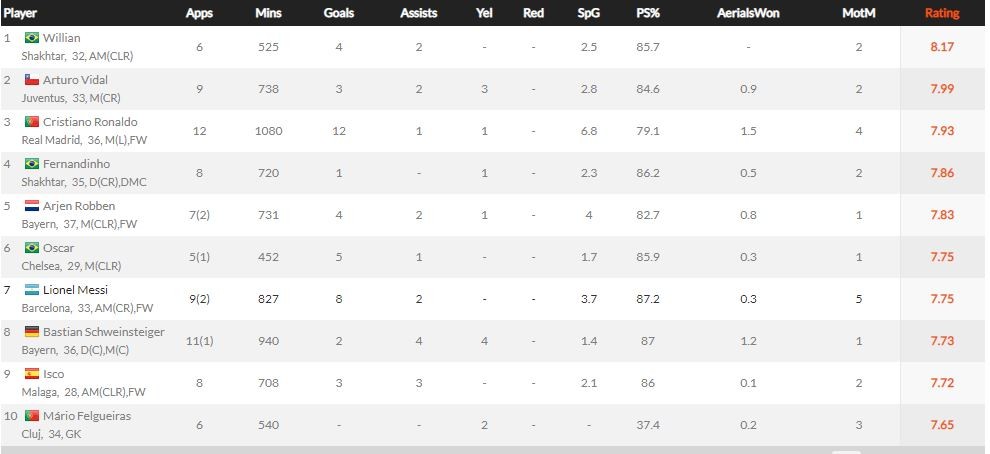Click the Argentina flag beside Lionel Messi
This screenshot has width=990, height=454.
tap(31, 290)
